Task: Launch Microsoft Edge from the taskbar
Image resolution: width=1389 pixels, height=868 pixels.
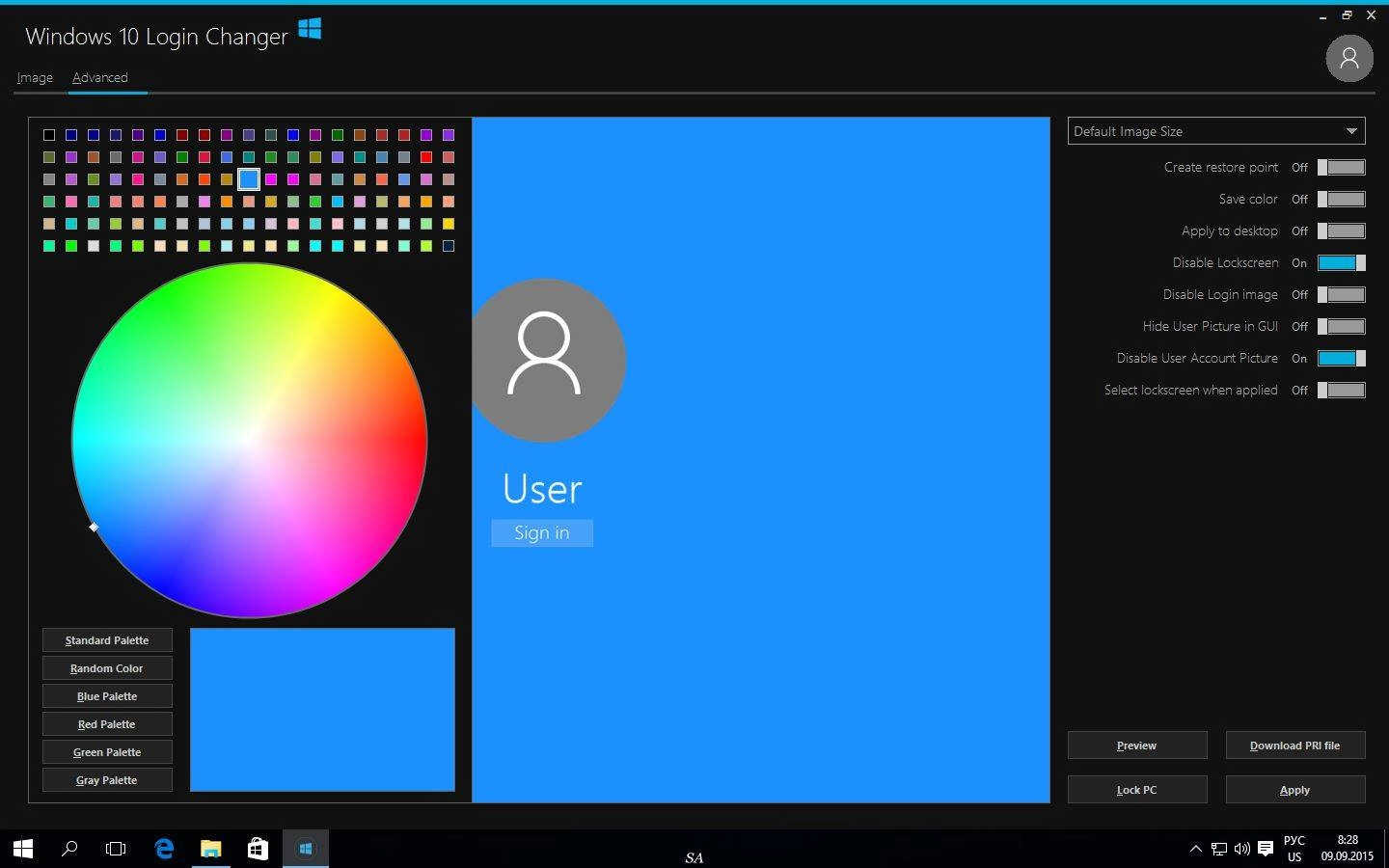Action: (x=164, y=849)
